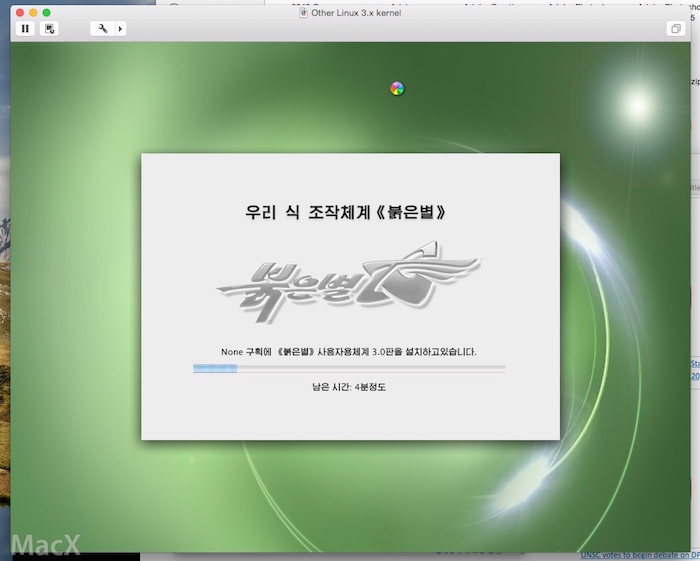Click the installing status message with None
700x561 pixels.
349,352
